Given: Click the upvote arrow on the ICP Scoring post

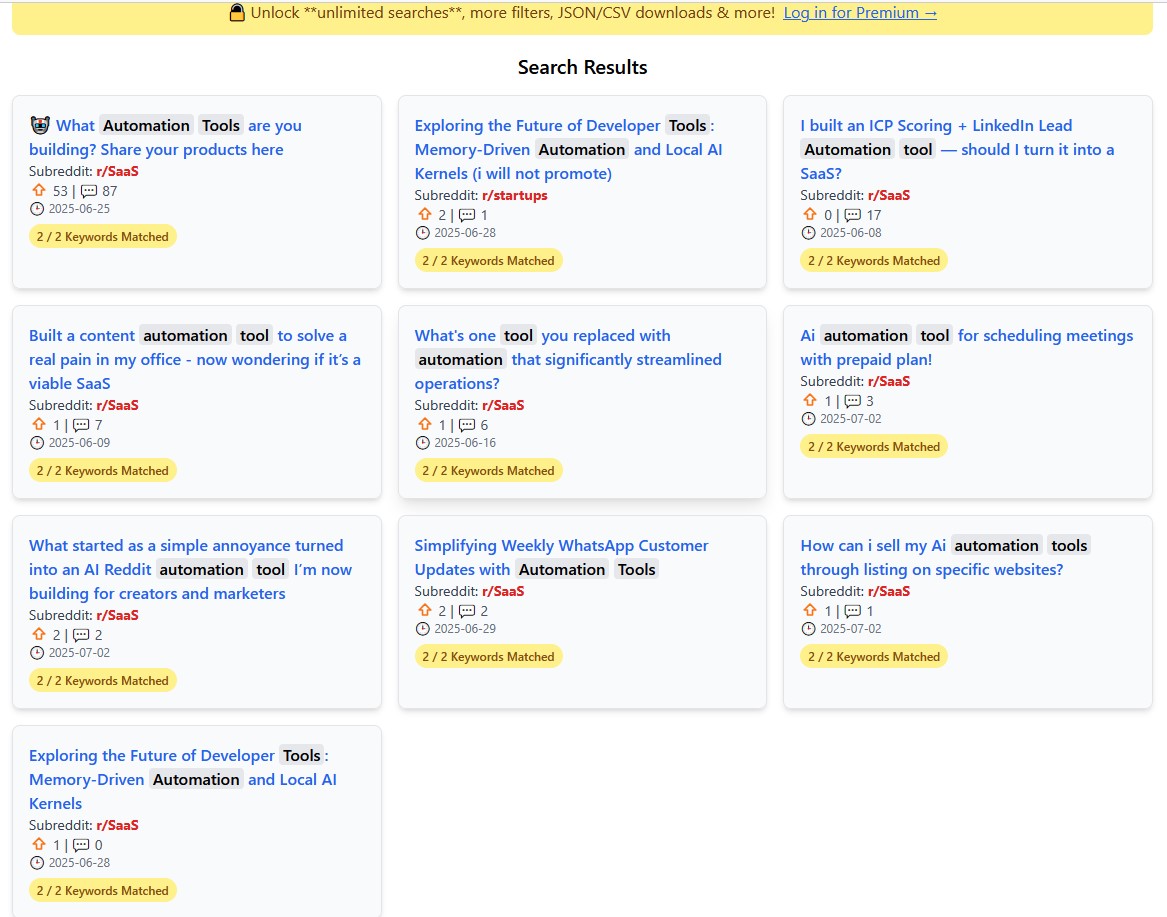Looking at the screenshot, I should [810, 214].
